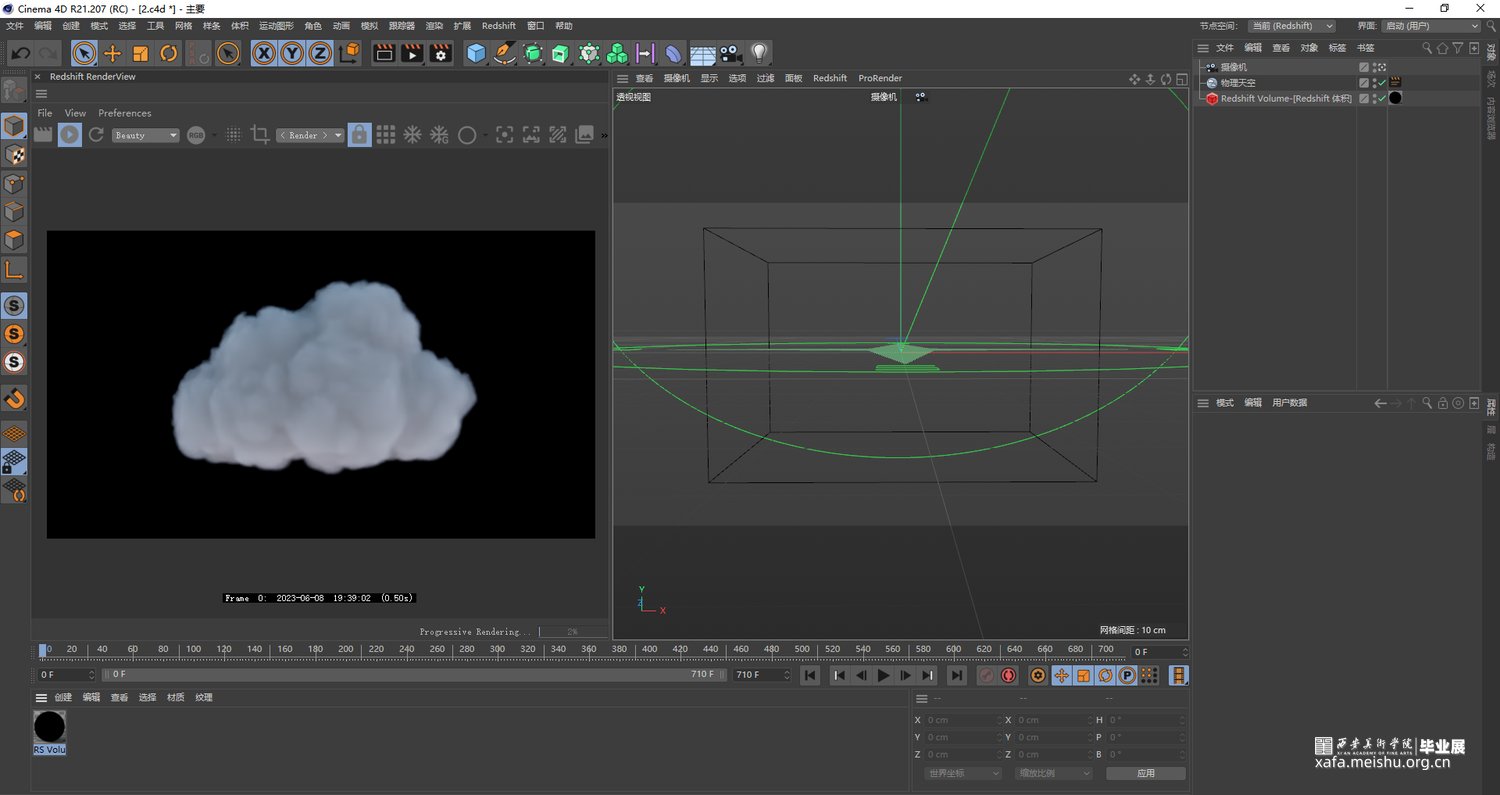The image size is (1500, 795).
Task: Click the camera object toolbar icon
Action: [x=731, y=54]
